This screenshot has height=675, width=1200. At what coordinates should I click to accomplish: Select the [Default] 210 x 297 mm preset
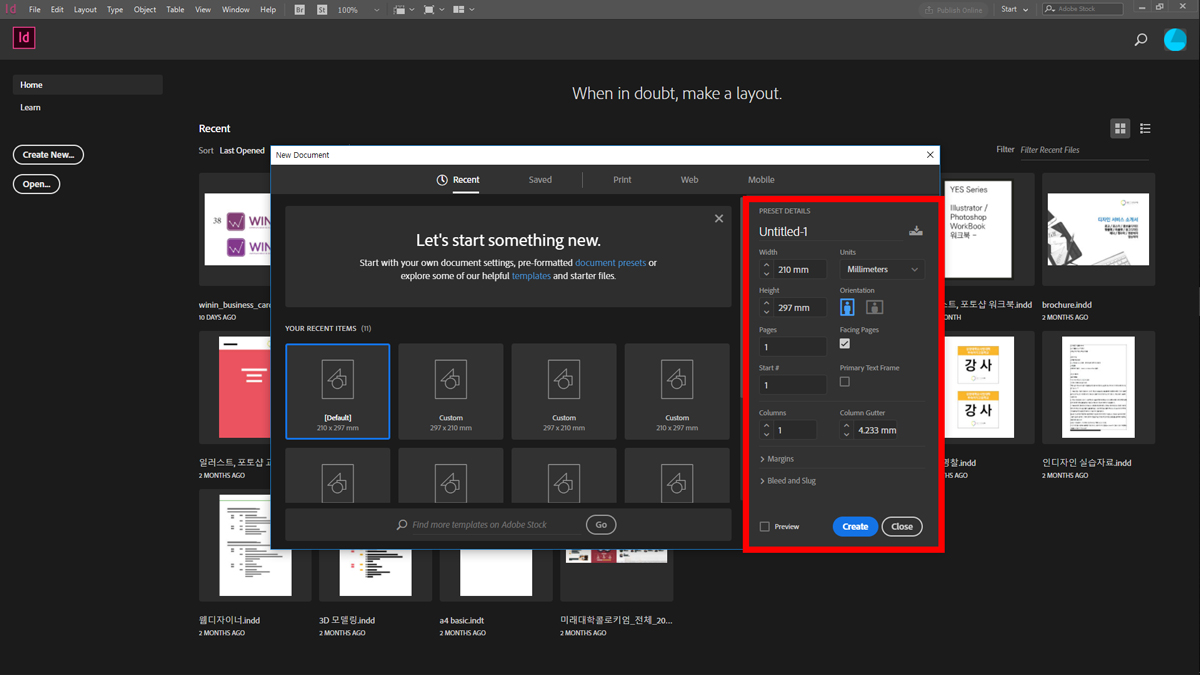coord(337,391)
